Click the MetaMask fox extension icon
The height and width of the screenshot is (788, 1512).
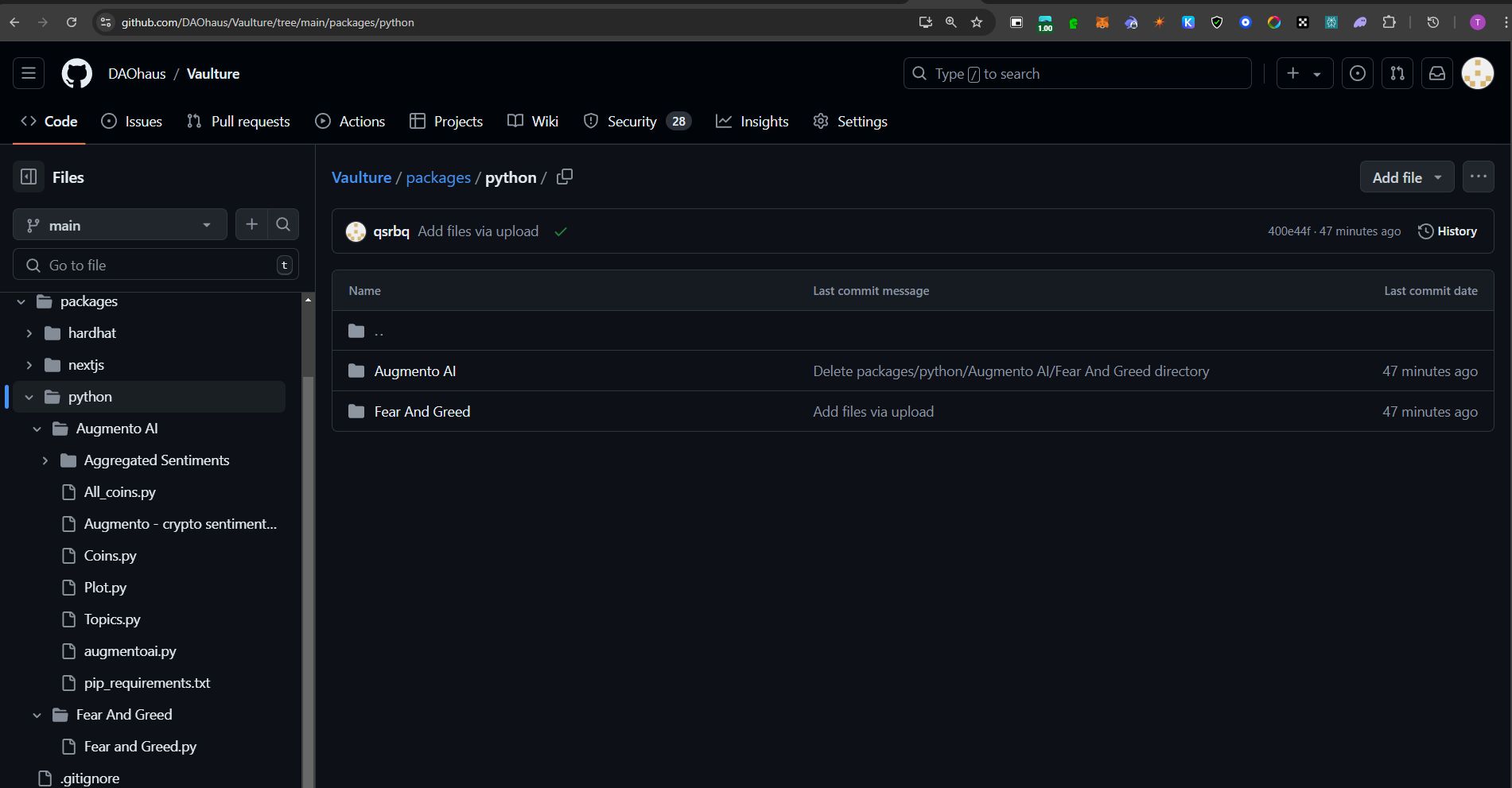click(1102, 22)
